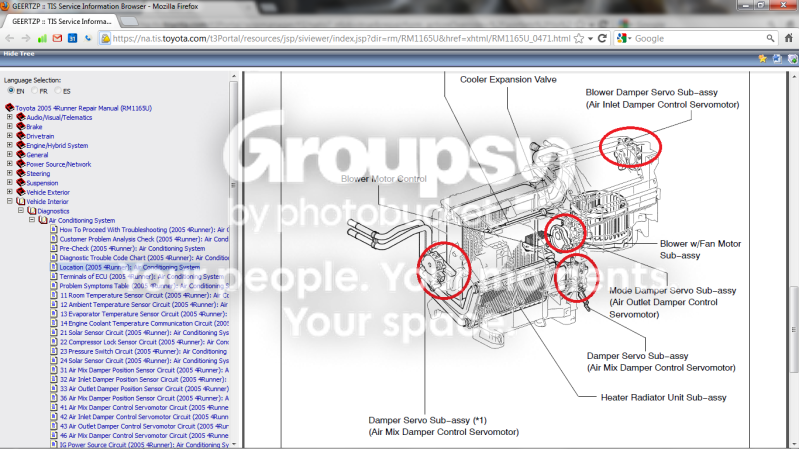Viewport: 799px width, 449px height.
Task: Bookmark this page with the star icon
Action: (x=579, y=39)
